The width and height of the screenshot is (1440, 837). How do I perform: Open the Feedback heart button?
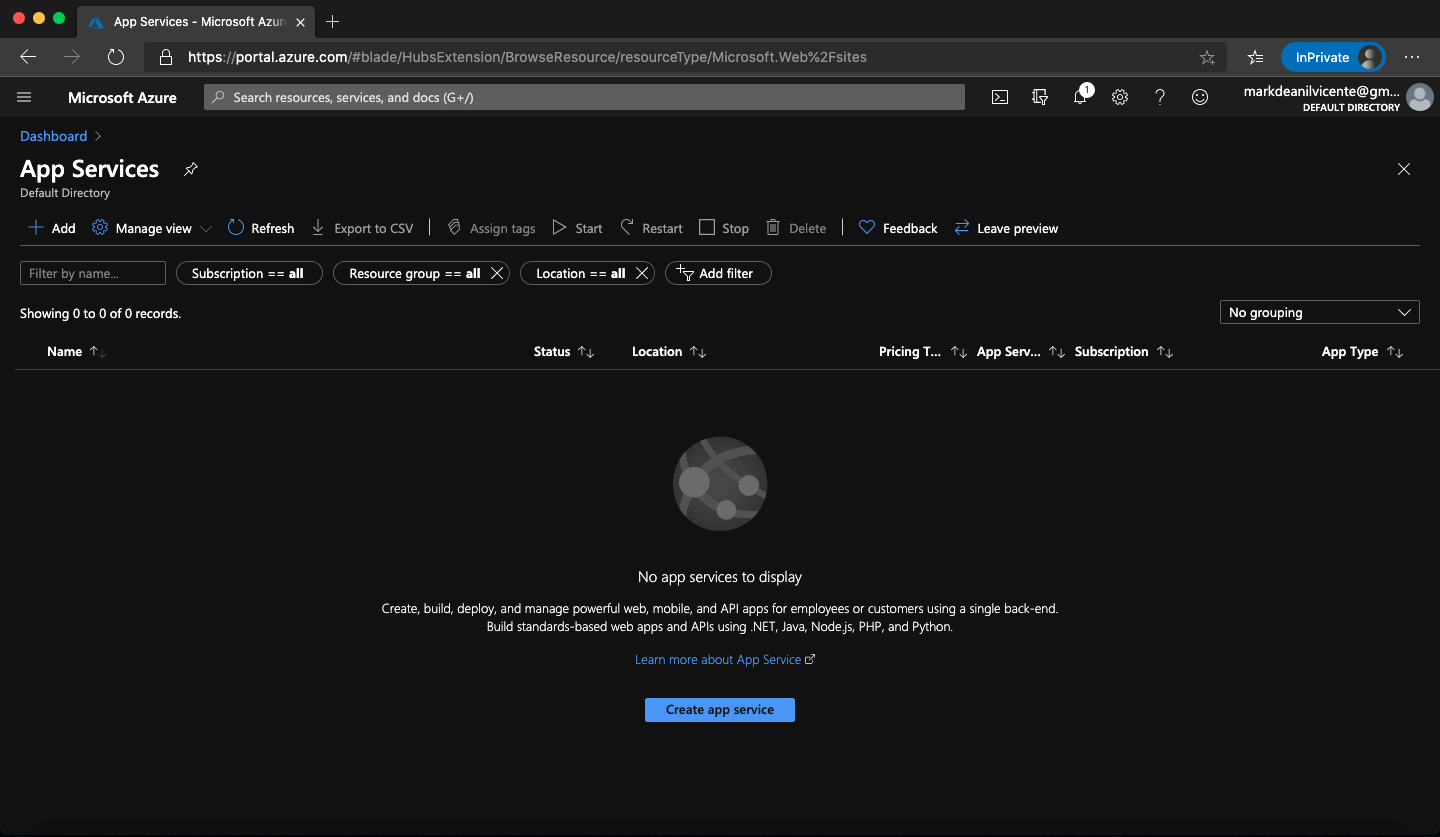(x=898, y=228)
